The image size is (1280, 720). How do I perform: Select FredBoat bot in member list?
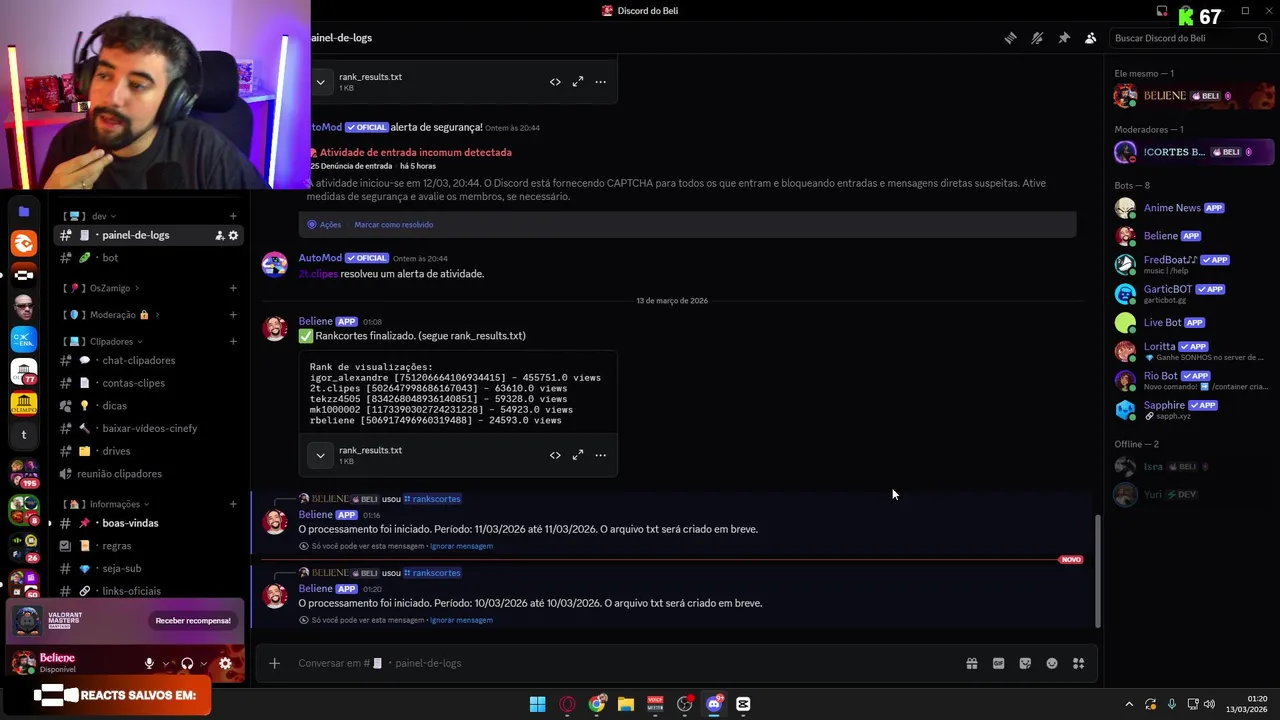[x=1193, y=264]
